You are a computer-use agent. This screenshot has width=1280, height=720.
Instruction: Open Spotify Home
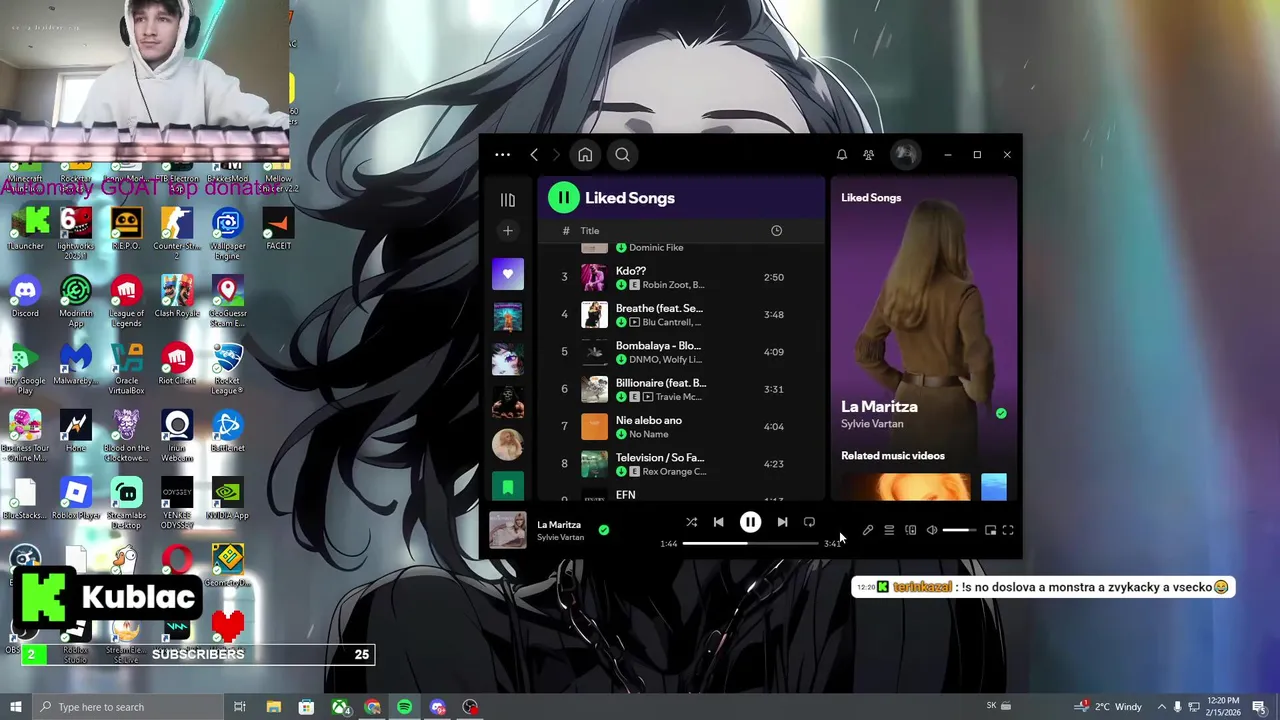(x=585, y=155)
